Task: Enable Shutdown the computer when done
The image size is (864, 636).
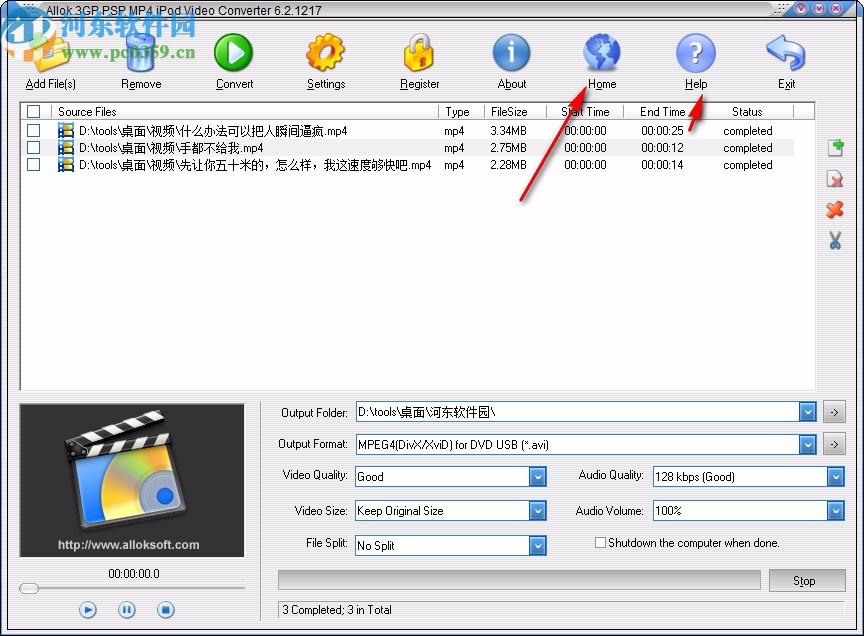Action: click(x=600, y=542)
